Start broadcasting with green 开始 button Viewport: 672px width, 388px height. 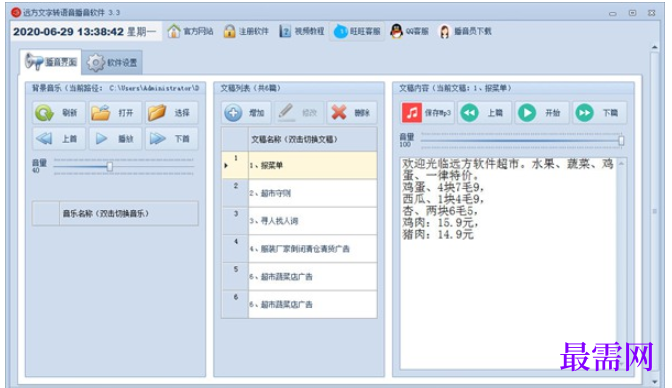(x=542, y=113)
